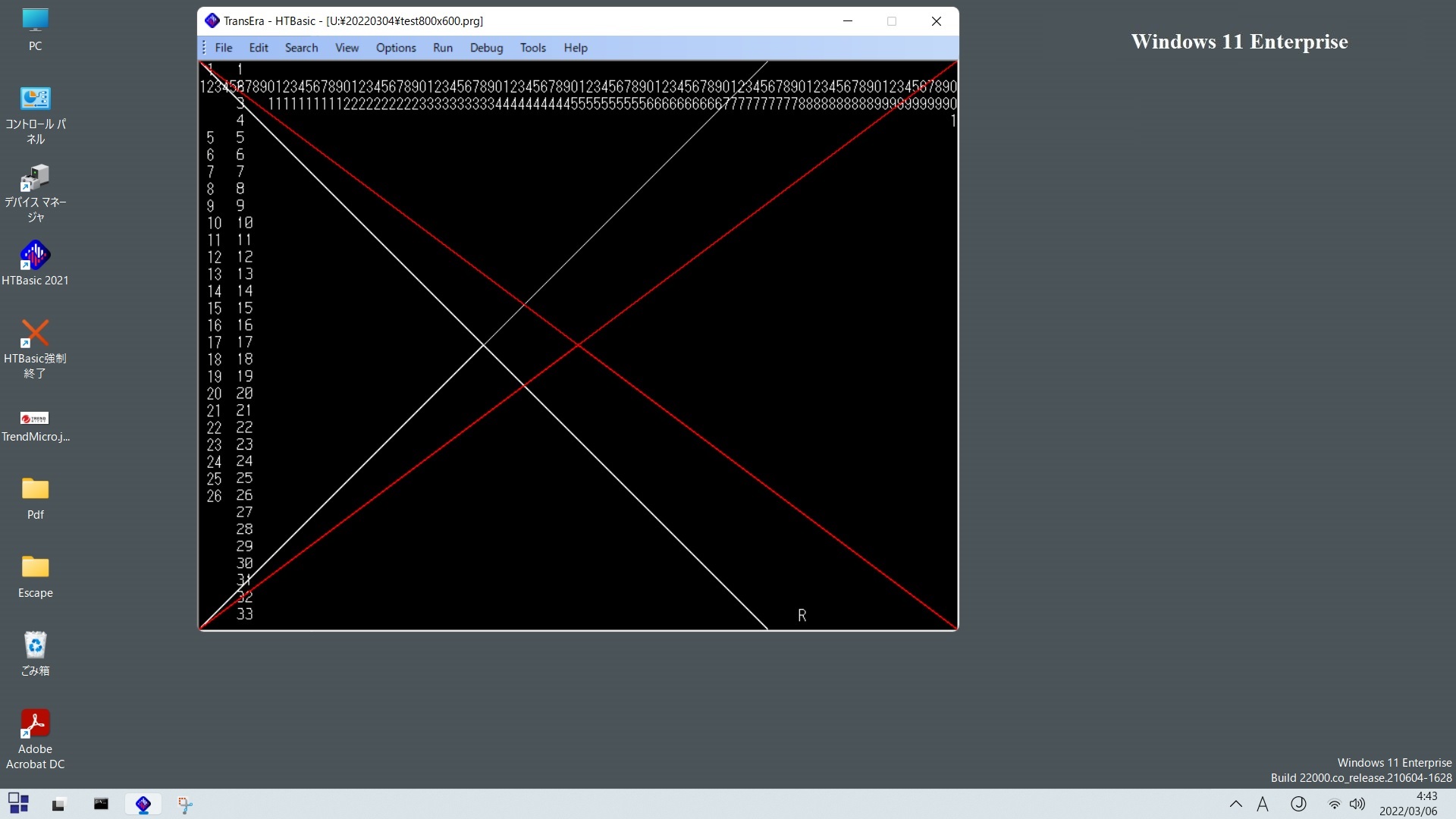
Task: Click the IME mode circular tray icon
Action: point(1298,804)
